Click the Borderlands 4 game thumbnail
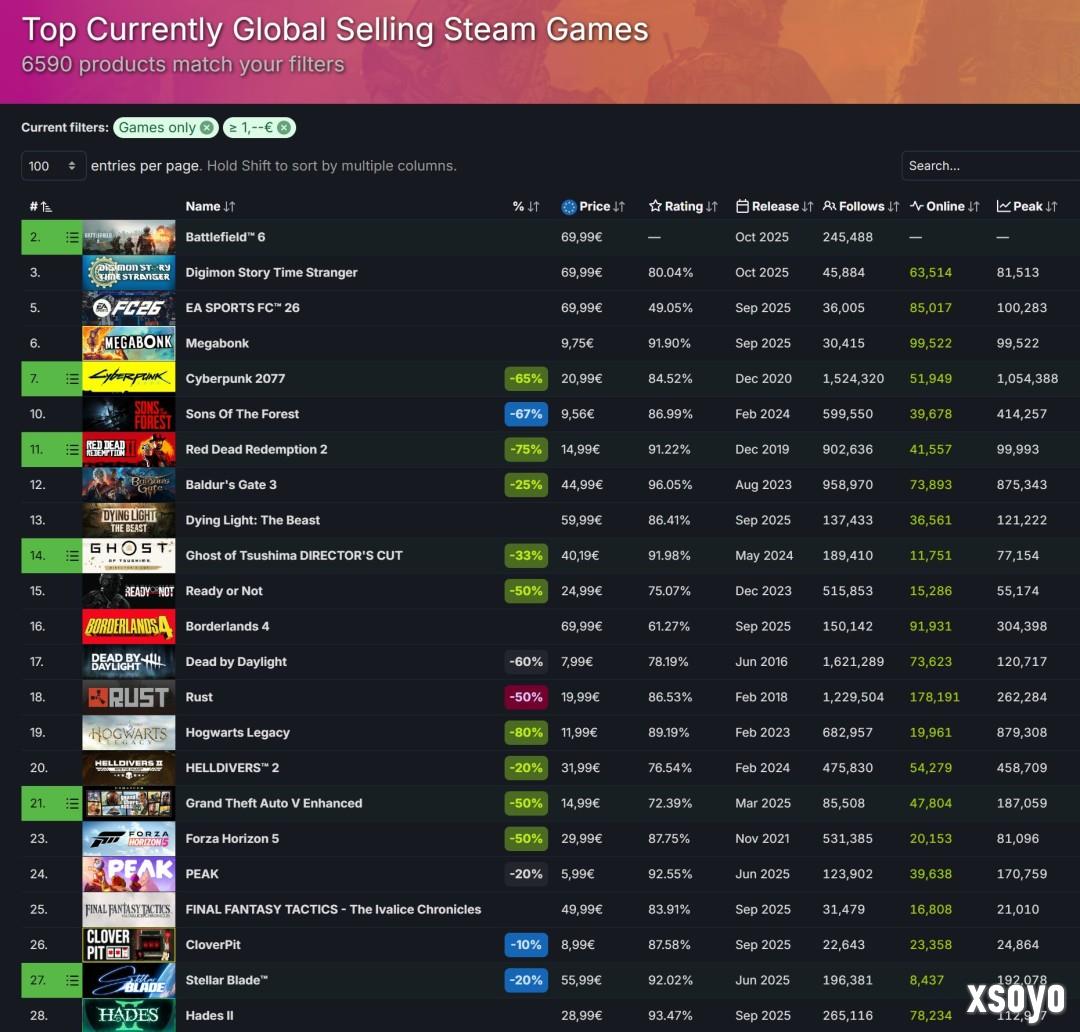This screenshot has height=1032, width=1080. [x=129, y=627]
